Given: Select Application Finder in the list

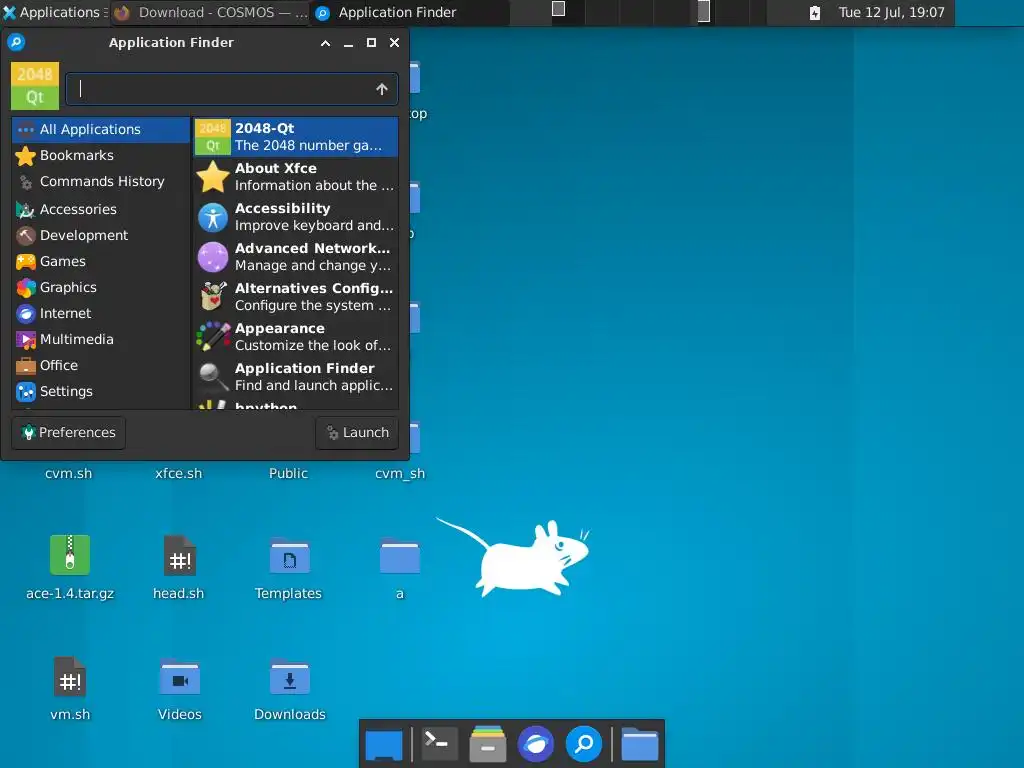Looking at the screenshot, I should click(x=295, y=376).
